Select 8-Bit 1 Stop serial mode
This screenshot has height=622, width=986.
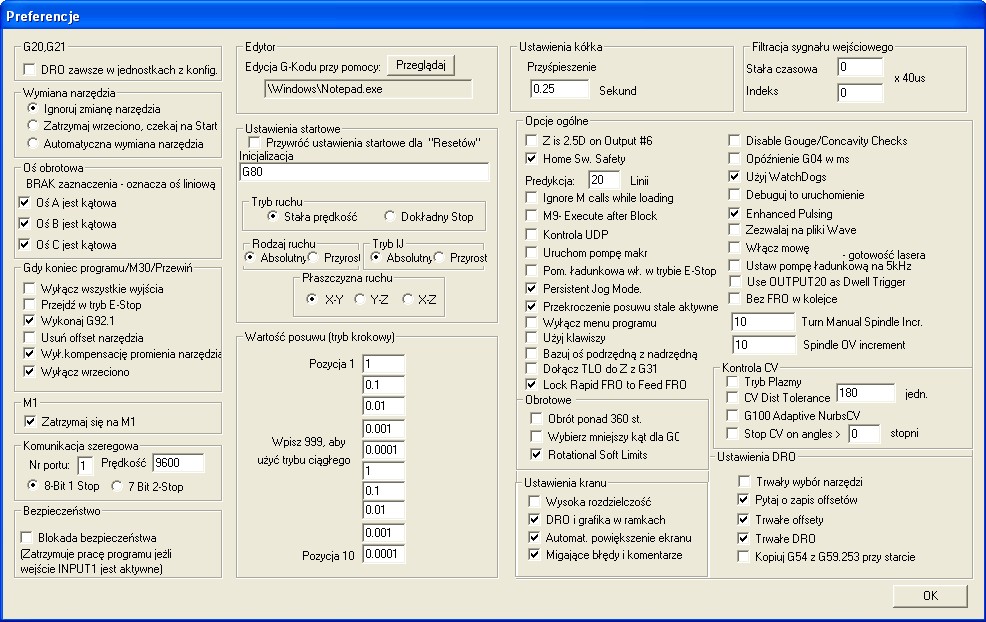pyautogui.click(x=33, y=486)
